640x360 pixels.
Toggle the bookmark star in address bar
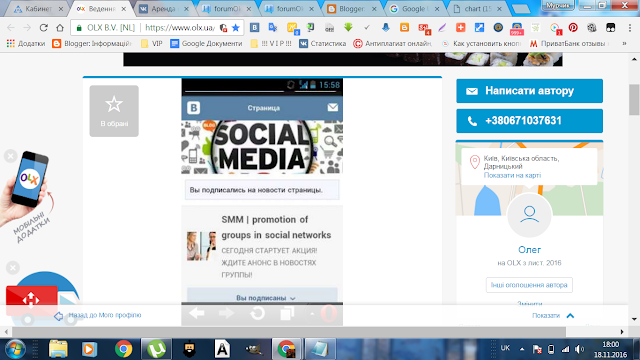(236, 28)
